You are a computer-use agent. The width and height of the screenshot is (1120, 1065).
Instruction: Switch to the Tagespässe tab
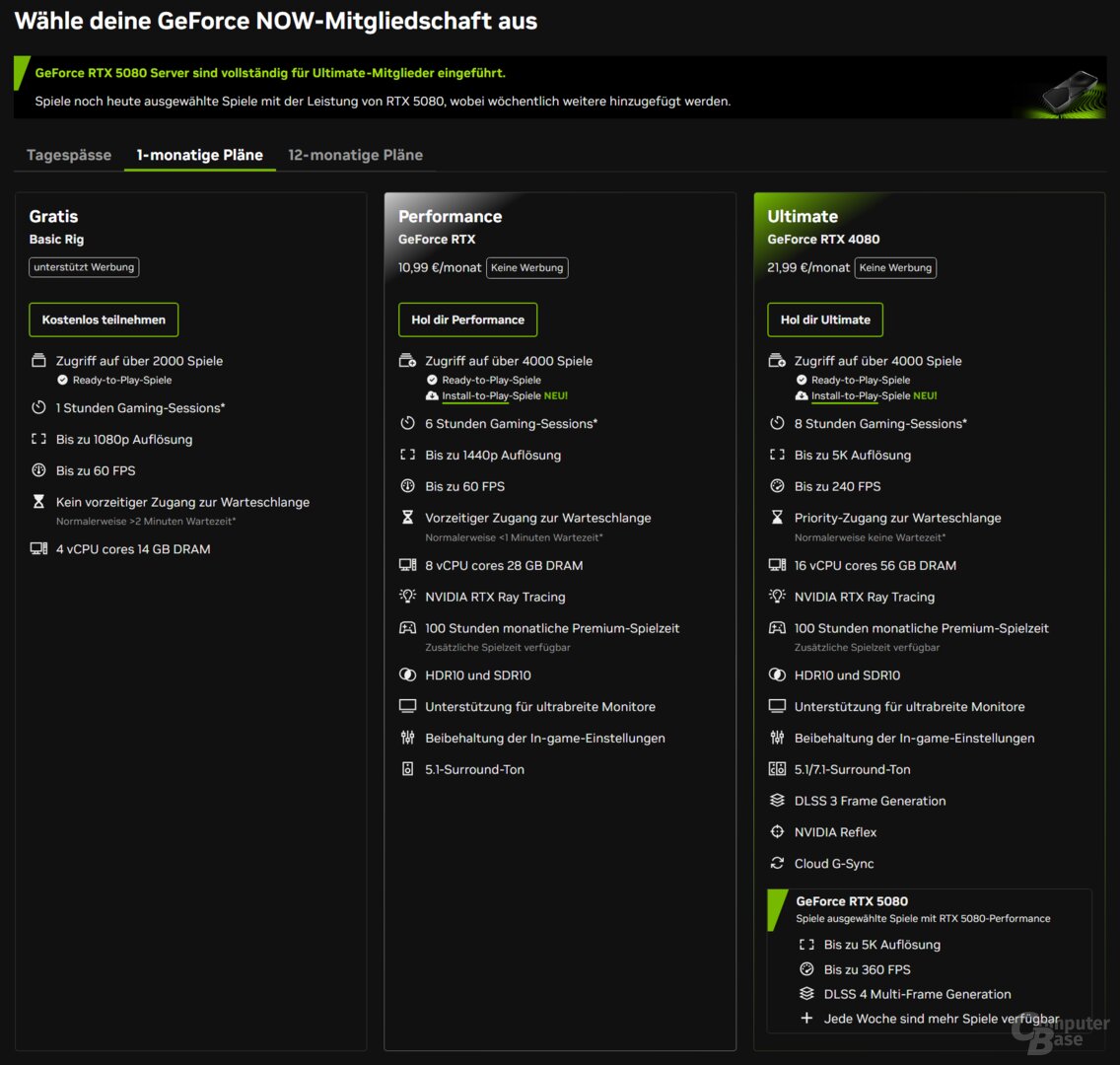tap(68, 155)
